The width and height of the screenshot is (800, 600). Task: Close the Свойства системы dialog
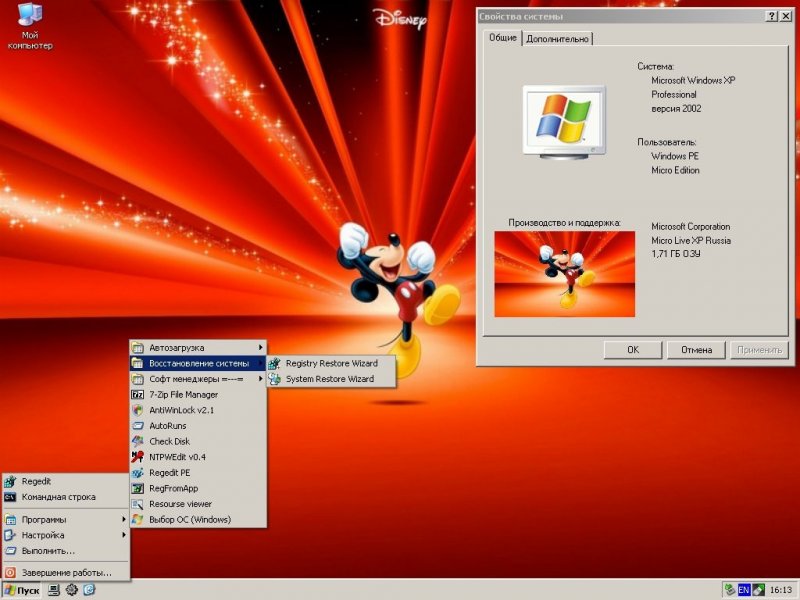click(786, 16)
